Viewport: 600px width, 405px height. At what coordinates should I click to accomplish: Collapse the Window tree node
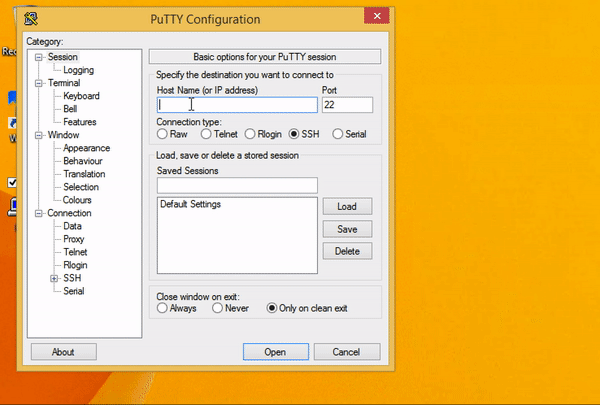click(x=38, y=135)
